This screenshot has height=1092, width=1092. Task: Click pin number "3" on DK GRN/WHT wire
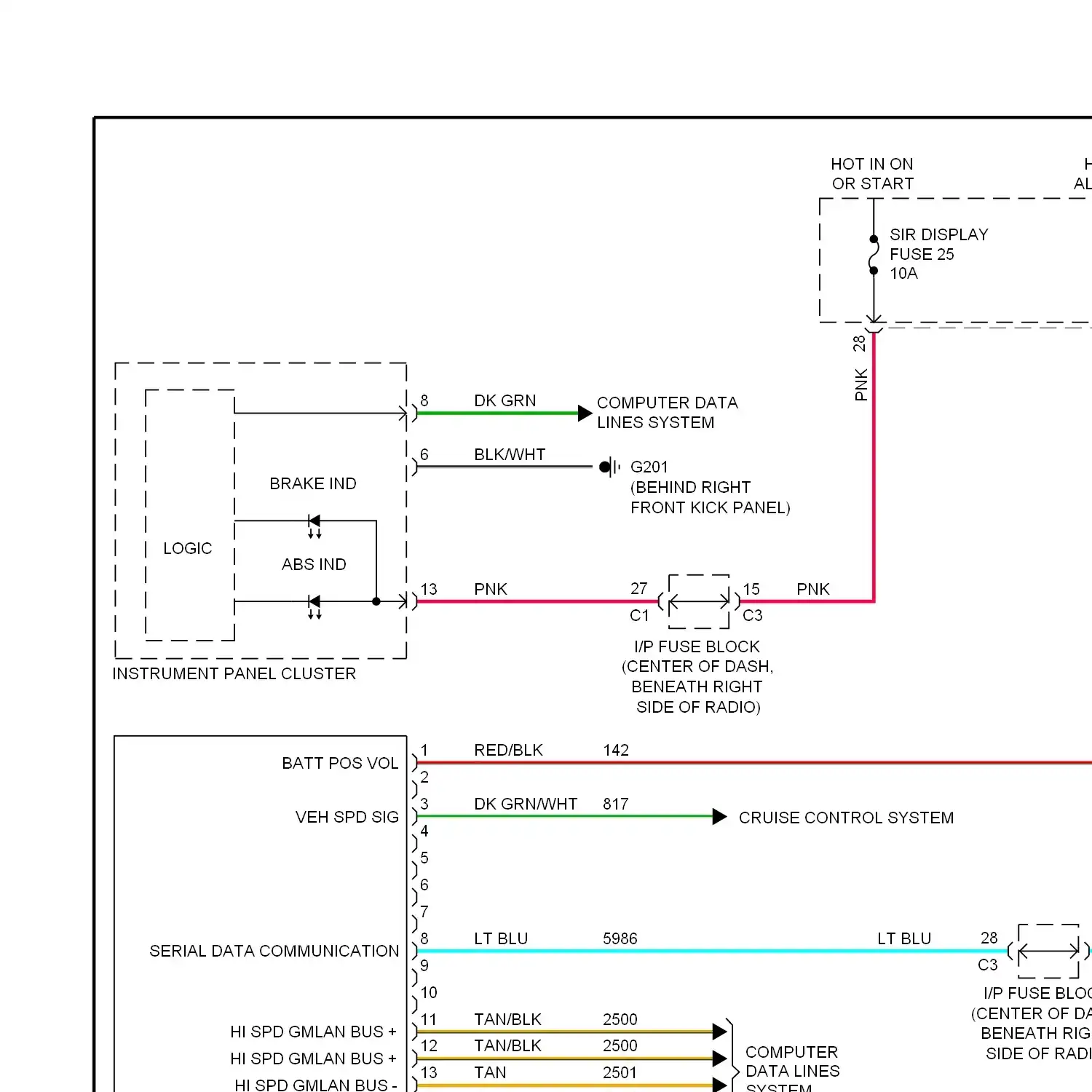click(x=424, y=804)
